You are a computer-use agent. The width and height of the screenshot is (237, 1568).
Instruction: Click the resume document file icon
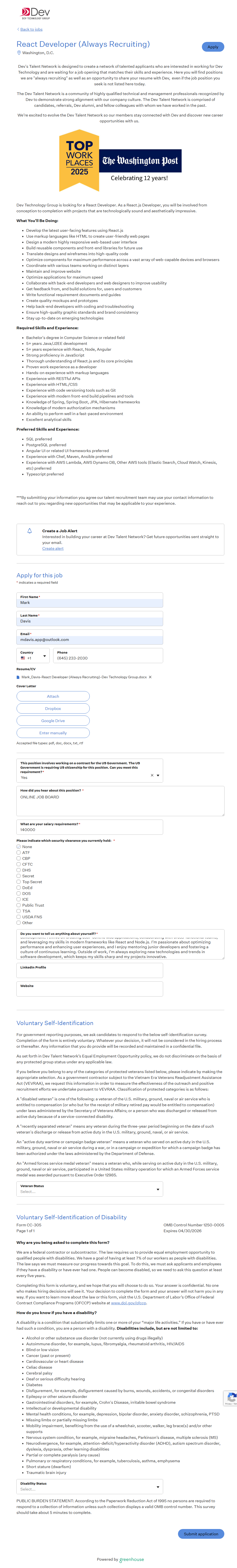click(18, 677)
